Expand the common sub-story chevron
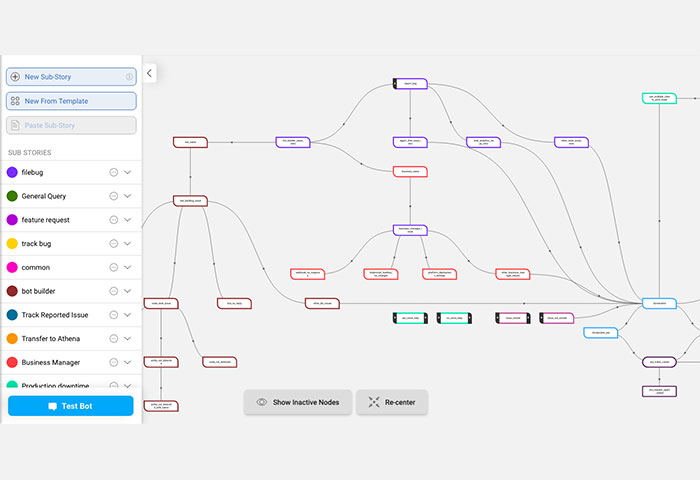Image resolution: width=700 pixels, height=480 pixels. 128,268
